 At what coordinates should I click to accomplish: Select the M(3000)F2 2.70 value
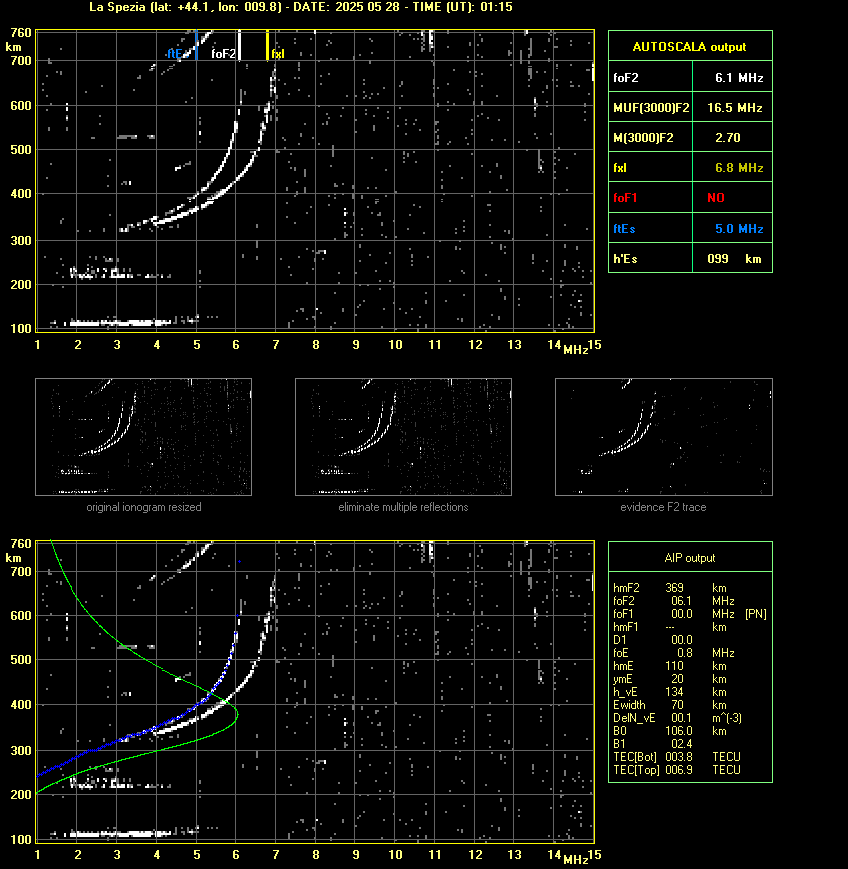tap(728, 137)
